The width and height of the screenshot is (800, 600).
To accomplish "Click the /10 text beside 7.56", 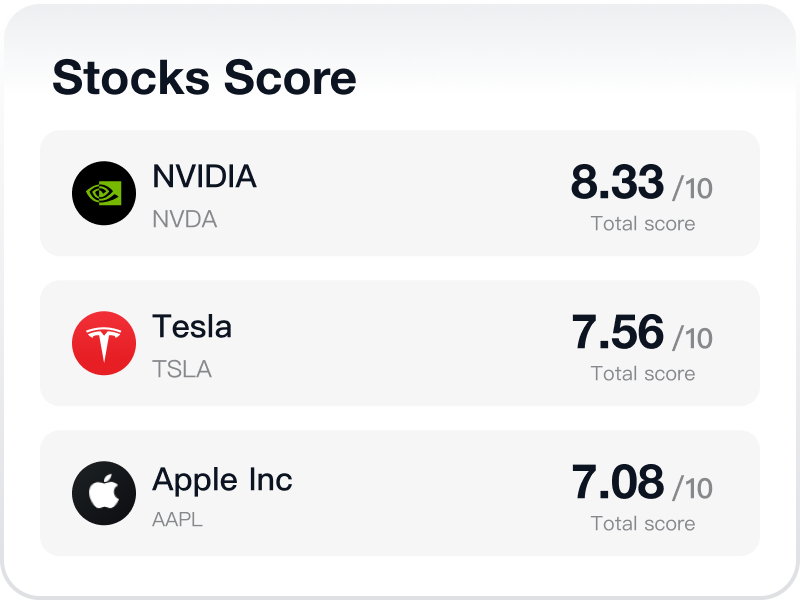I will pyautogui.click(x=692, y=338).
